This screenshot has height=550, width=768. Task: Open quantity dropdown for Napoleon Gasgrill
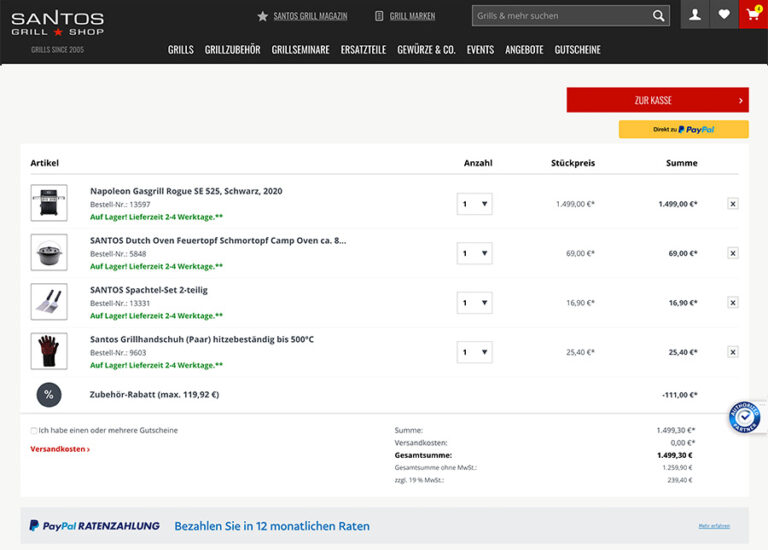coord(475,204)
